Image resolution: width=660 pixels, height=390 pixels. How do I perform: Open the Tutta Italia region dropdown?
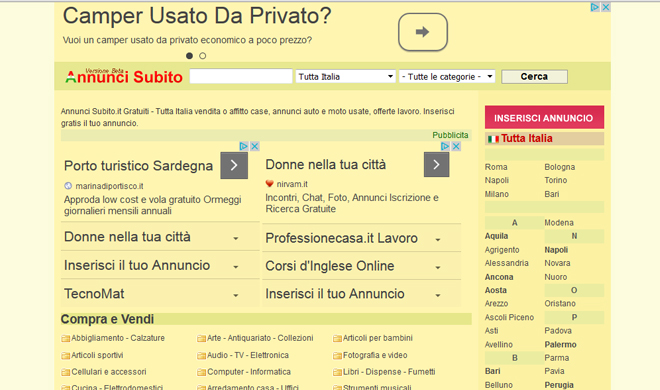346,77
